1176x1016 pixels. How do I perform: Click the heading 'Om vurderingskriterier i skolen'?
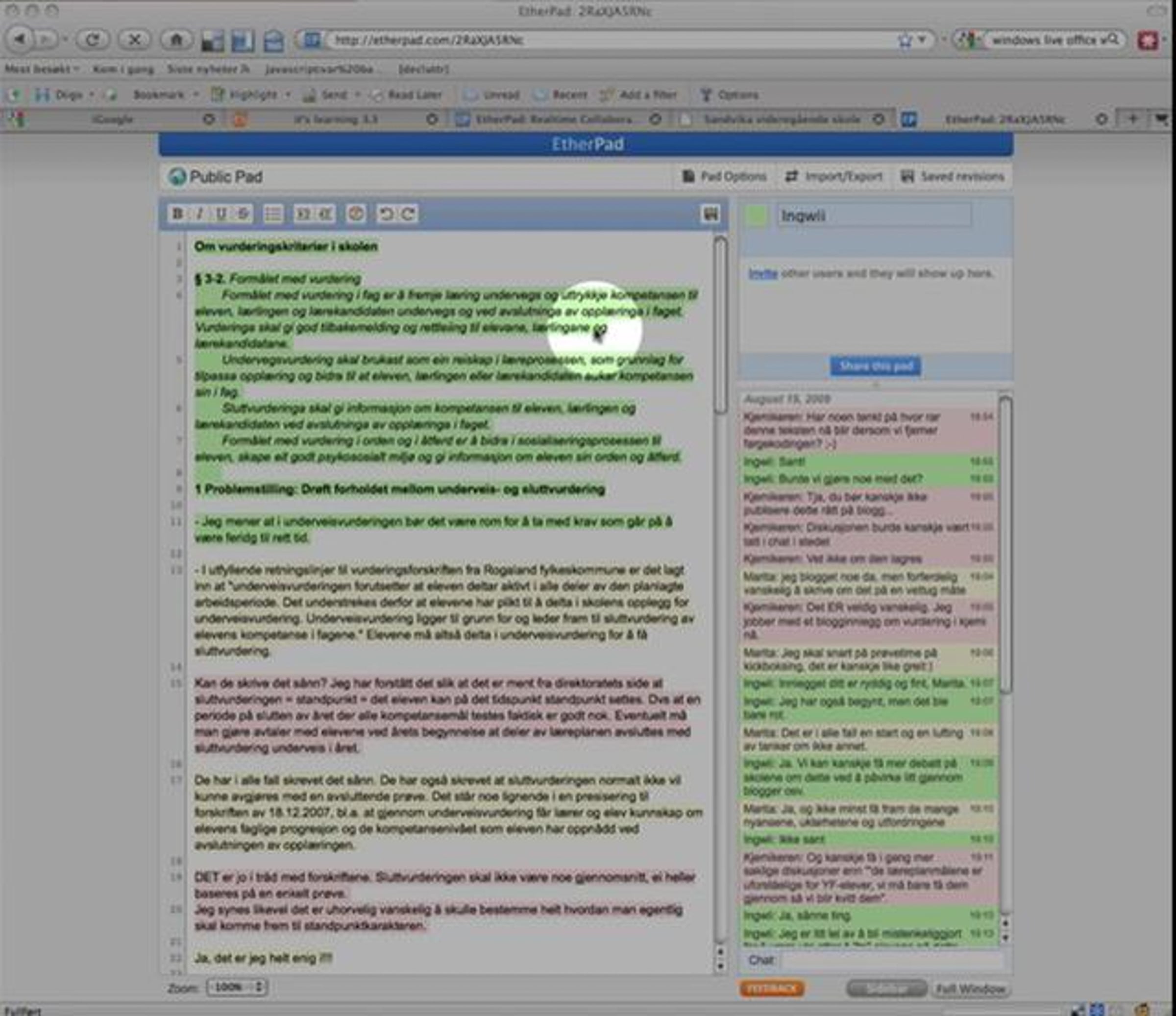286,246
